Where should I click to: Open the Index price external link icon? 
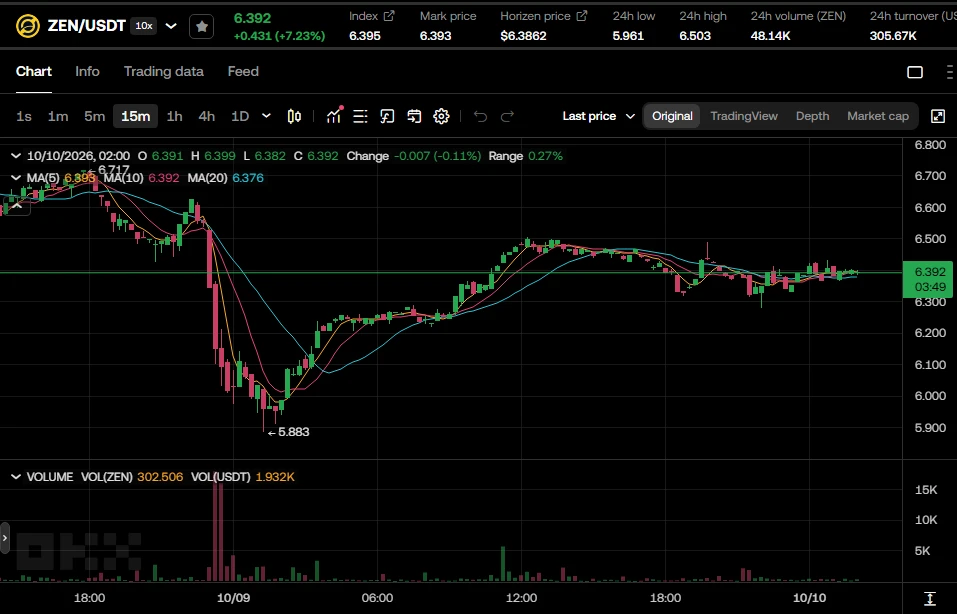389,16
